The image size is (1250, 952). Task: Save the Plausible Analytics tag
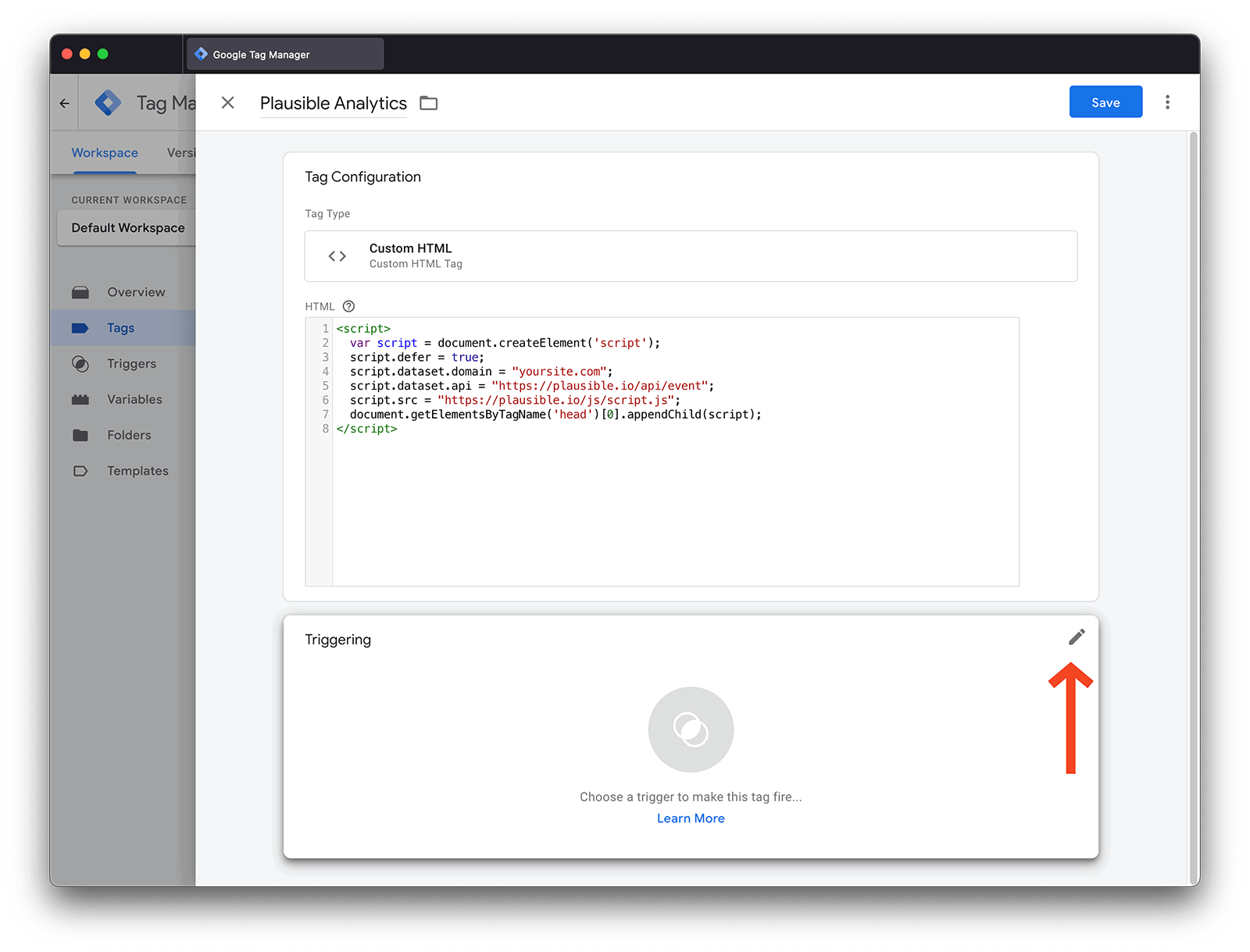click(x=1105, y=102)
